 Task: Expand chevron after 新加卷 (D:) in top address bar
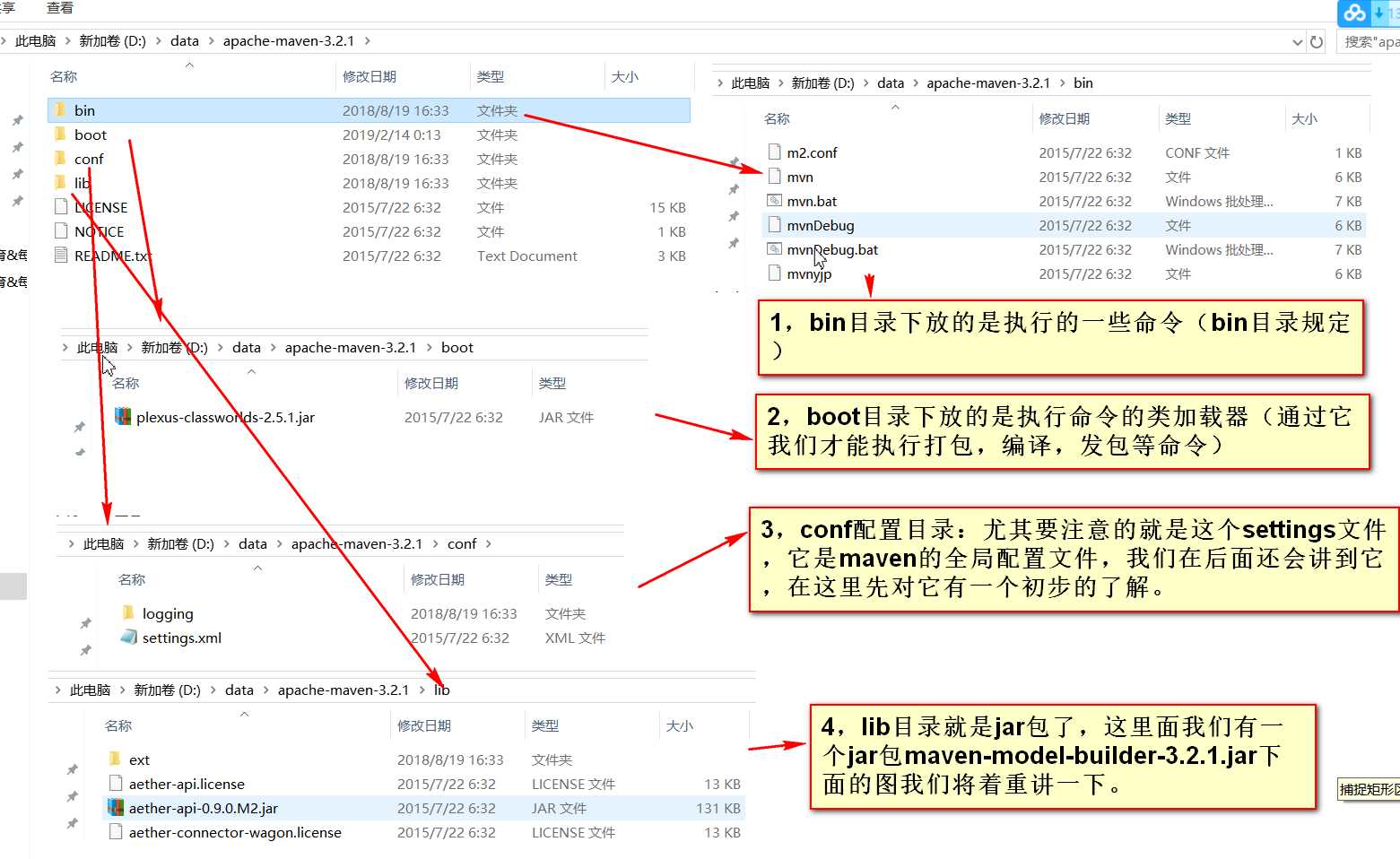point(158,40)
